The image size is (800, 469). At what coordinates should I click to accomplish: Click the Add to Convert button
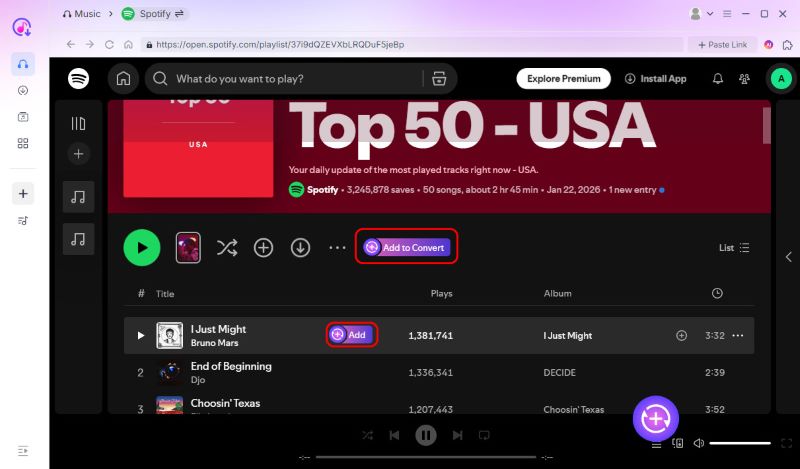click(407, 248)
